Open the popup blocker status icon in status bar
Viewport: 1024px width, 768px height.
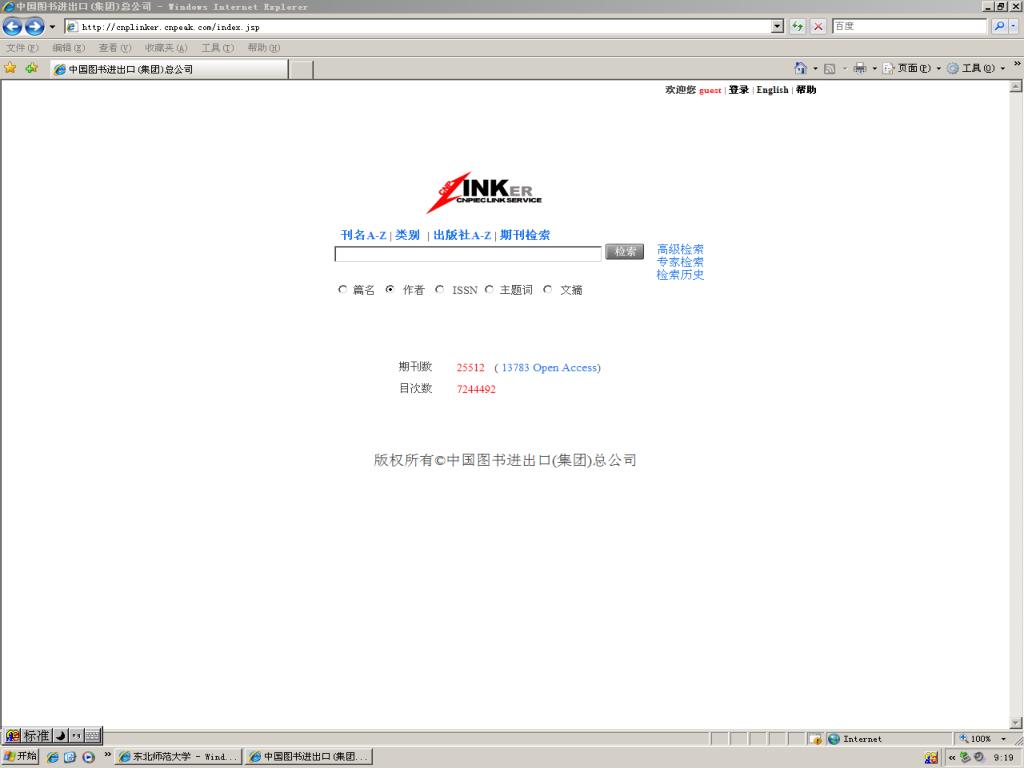tap(815, 739)
